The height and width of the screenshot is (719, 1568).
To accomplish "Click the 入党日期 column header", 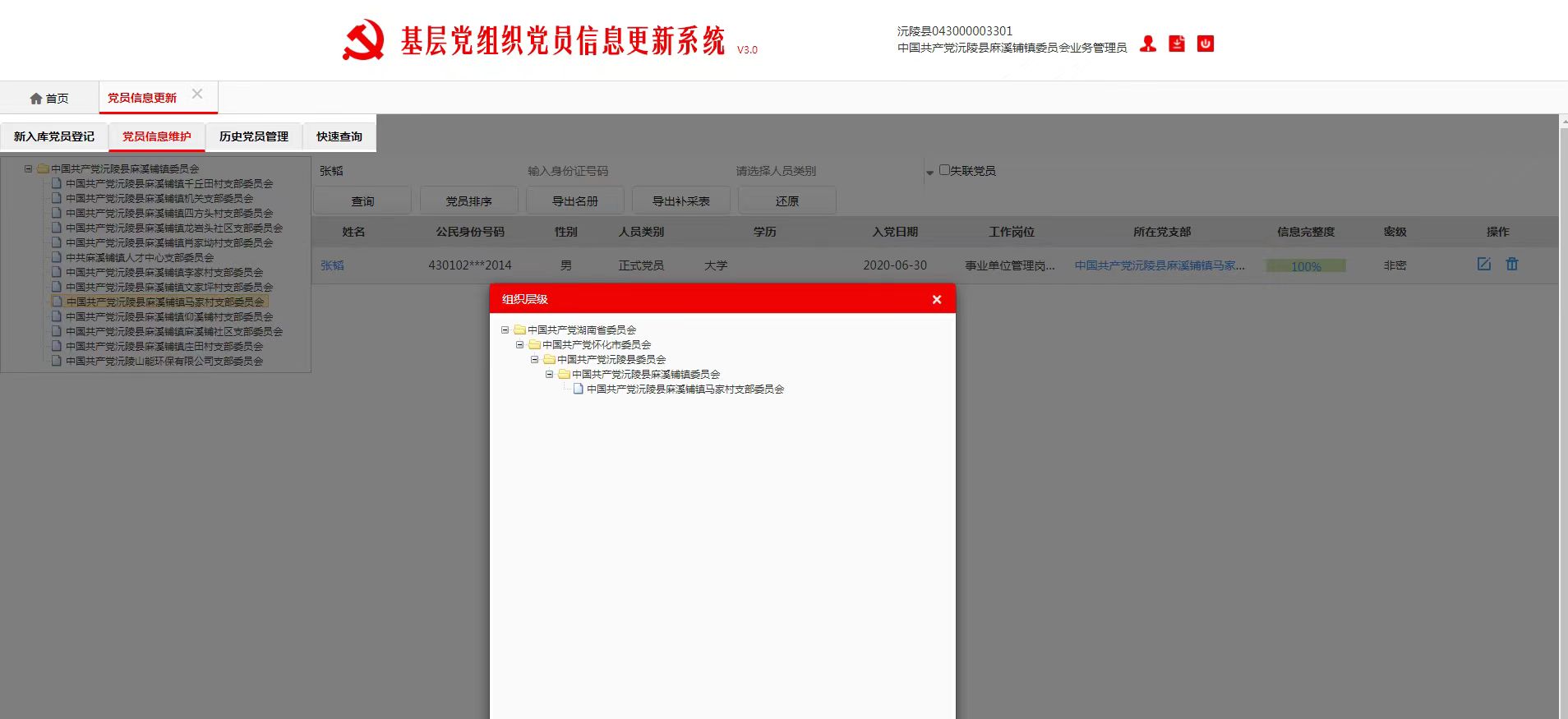I will click(895, 232).
